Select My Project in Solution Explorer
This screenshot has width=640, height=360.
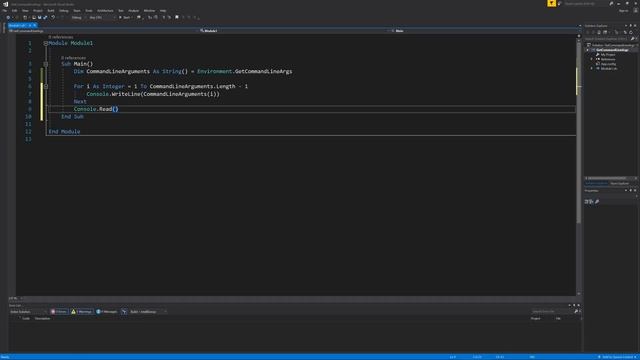[607, 55]
